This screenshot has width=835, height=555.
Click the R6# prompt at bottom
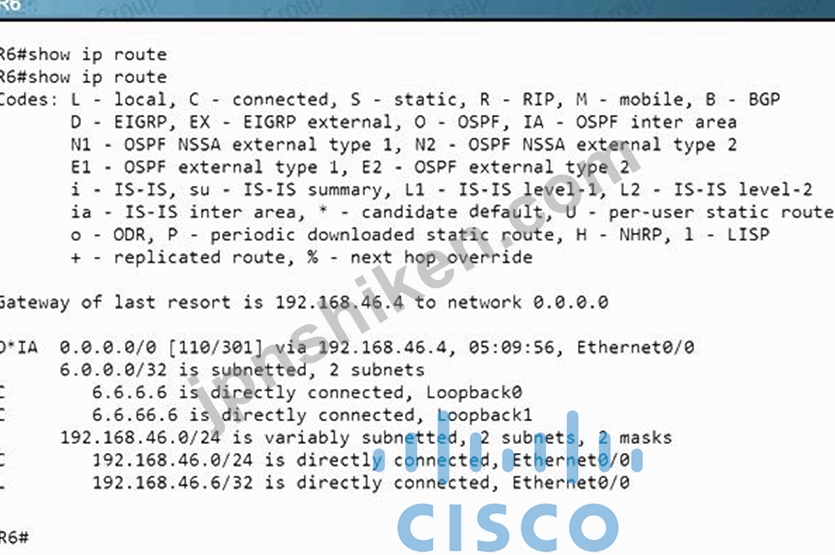pos(14,537)
